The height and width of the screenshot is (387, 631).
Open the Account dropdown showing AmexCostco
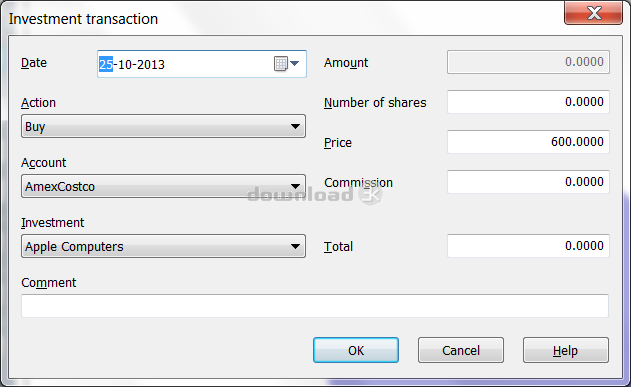tap(163, 186)
